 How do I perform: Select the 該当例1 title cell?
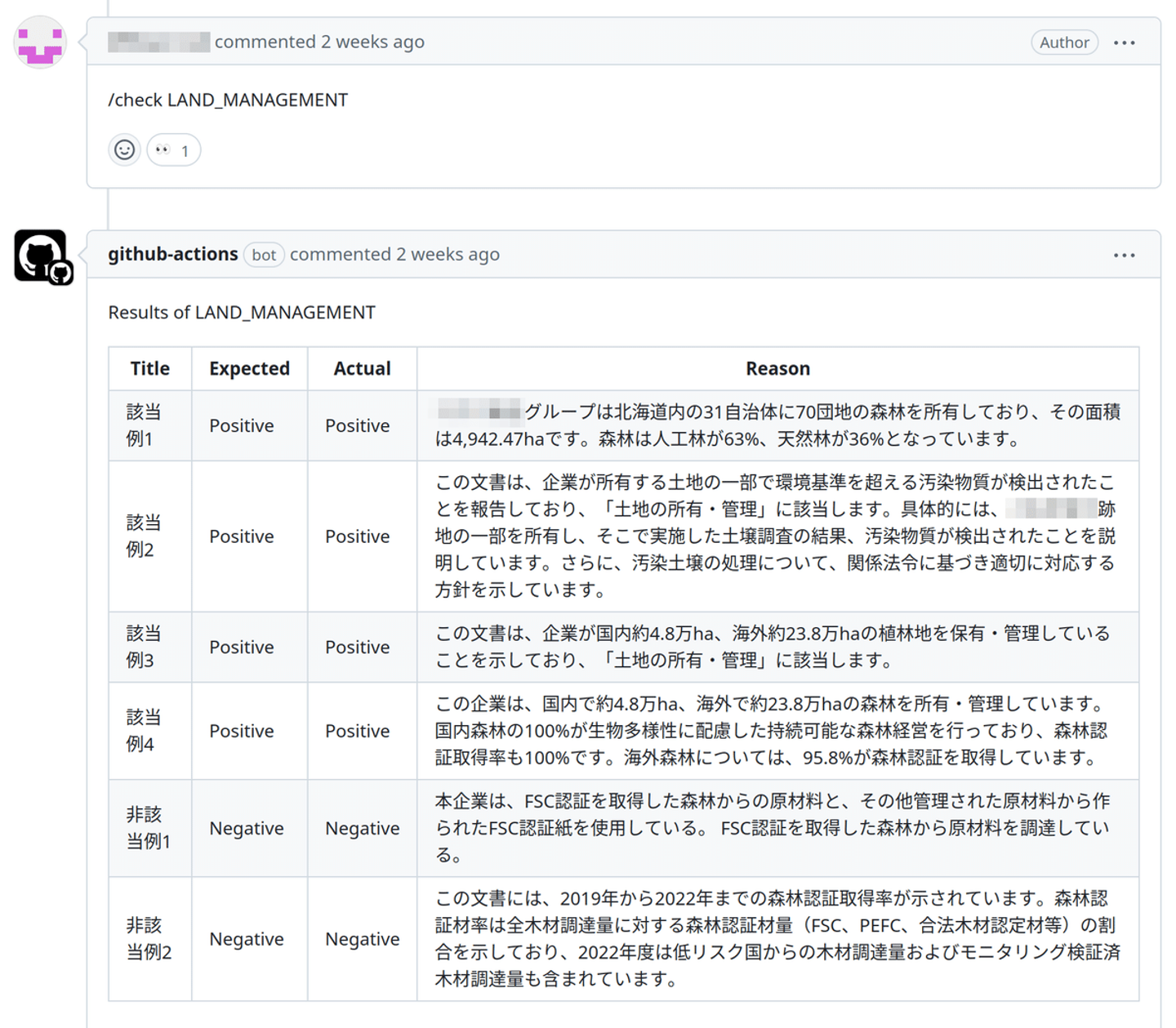point(144,425)
